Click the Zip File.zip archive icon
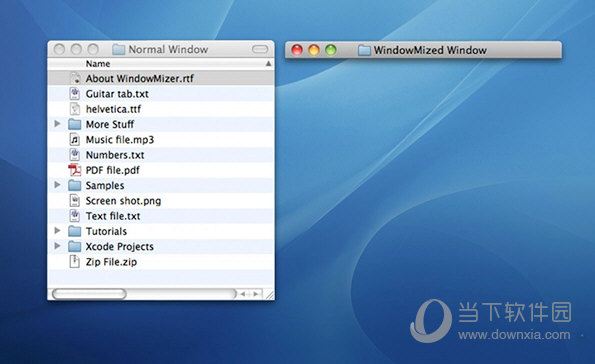This screenshot has width=595, height=364. click(x=75, y=262)
